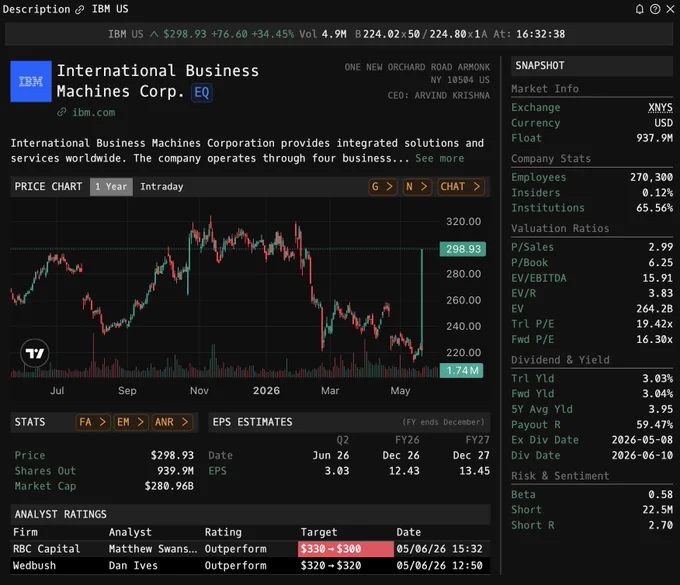Click the P/Sales 2.99 value

(660, 247)
